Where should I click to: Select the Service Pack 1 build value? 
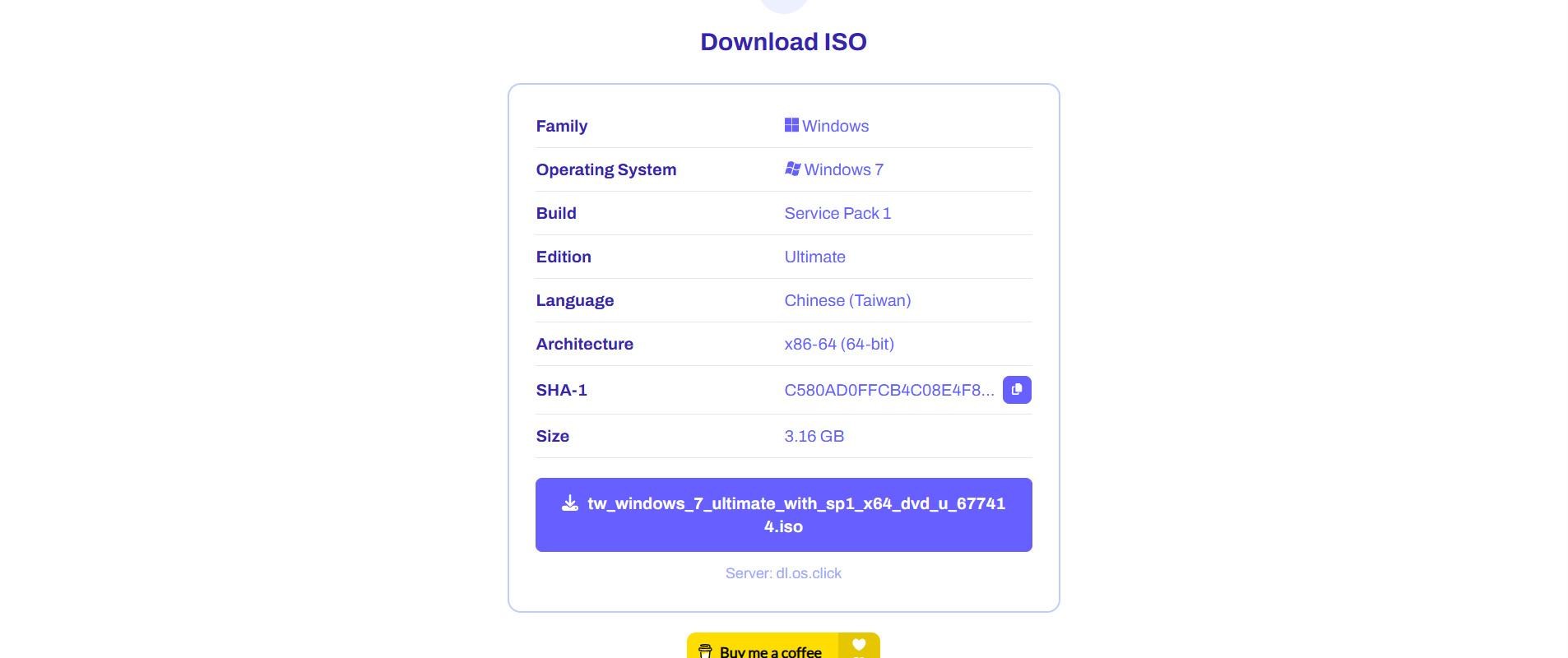pyautogui.click(x=837, y=213)
